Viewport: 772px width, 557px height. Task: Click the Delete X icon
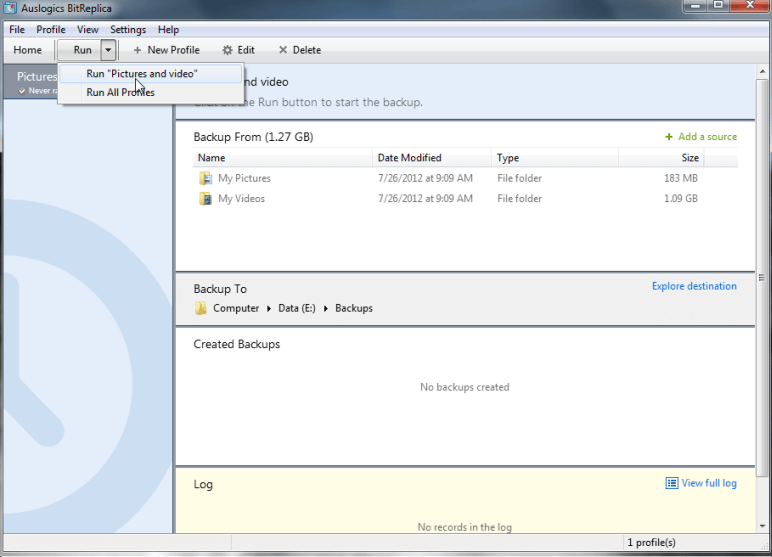click(283, 50)
